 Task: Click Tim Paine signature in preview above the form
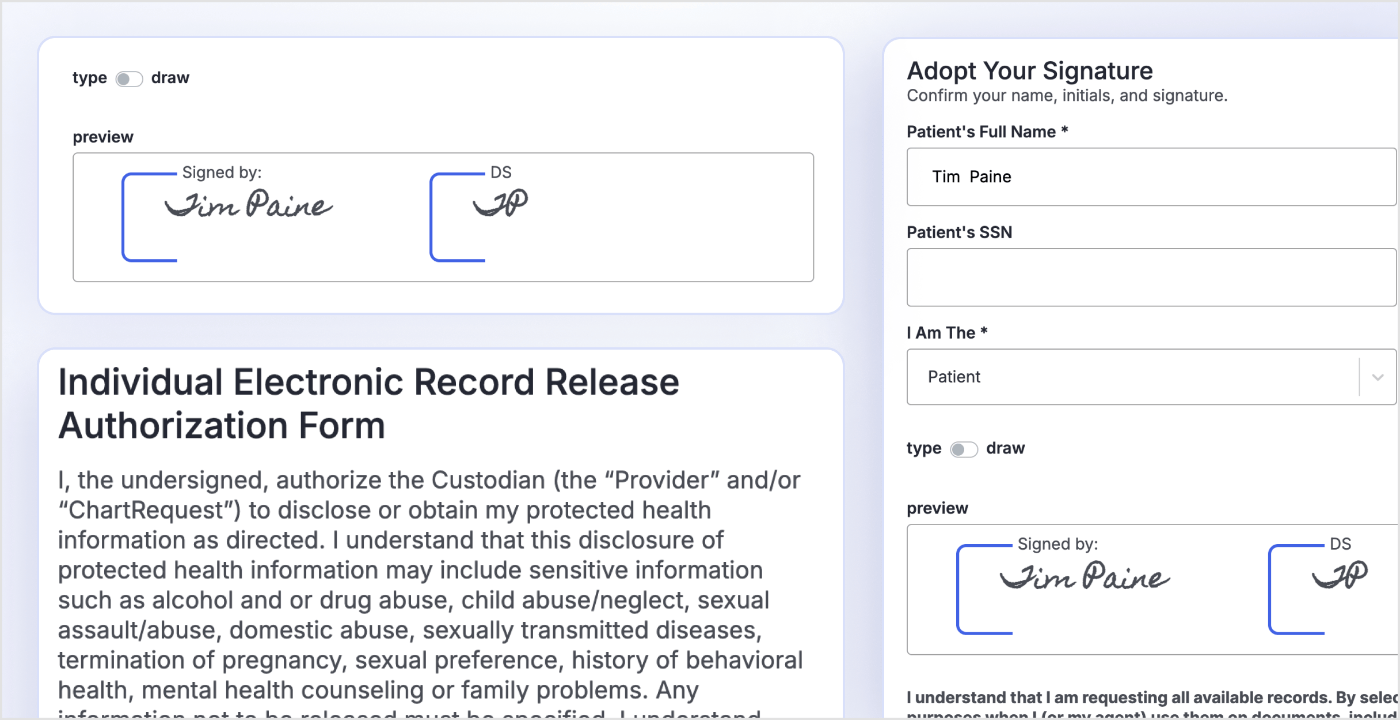(249, 206)
